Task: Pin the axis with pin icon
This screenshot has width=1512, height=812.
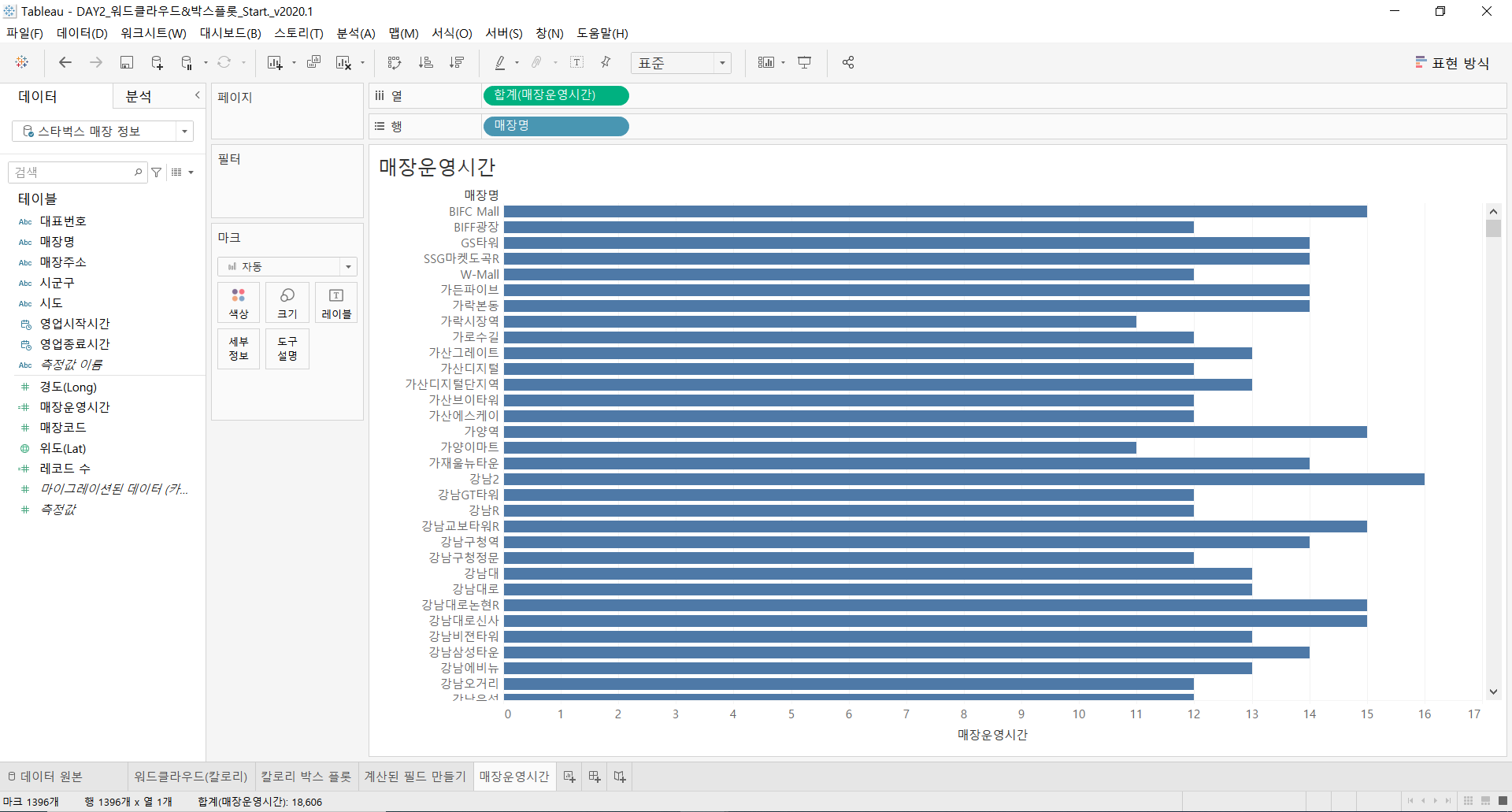Action: pos(606,62)
